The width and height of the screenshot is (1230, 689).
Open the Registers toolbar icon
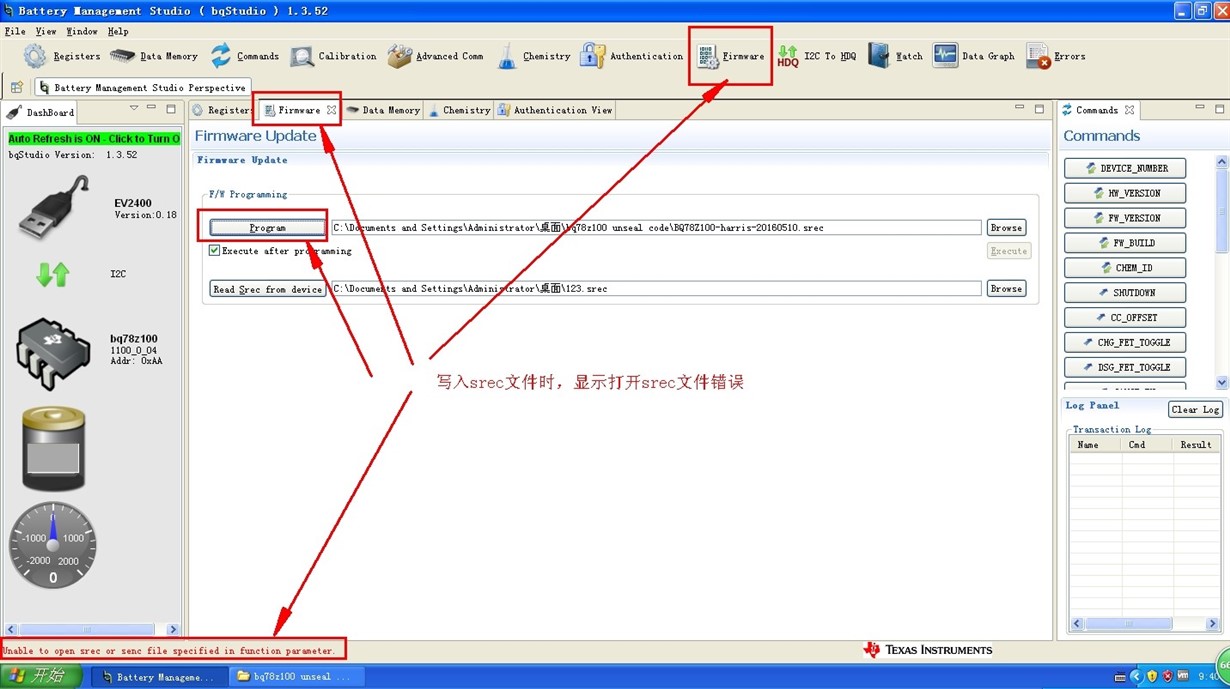click(62, 56)
